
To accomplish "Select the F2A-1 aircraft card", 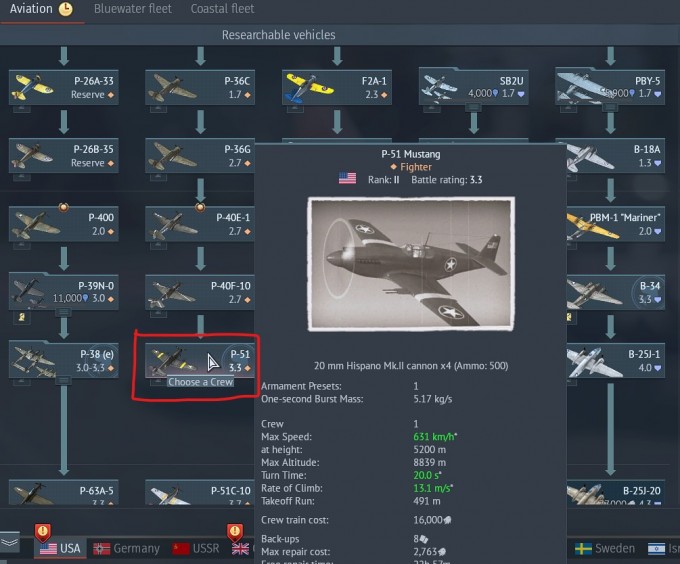I will click(337, 87).
